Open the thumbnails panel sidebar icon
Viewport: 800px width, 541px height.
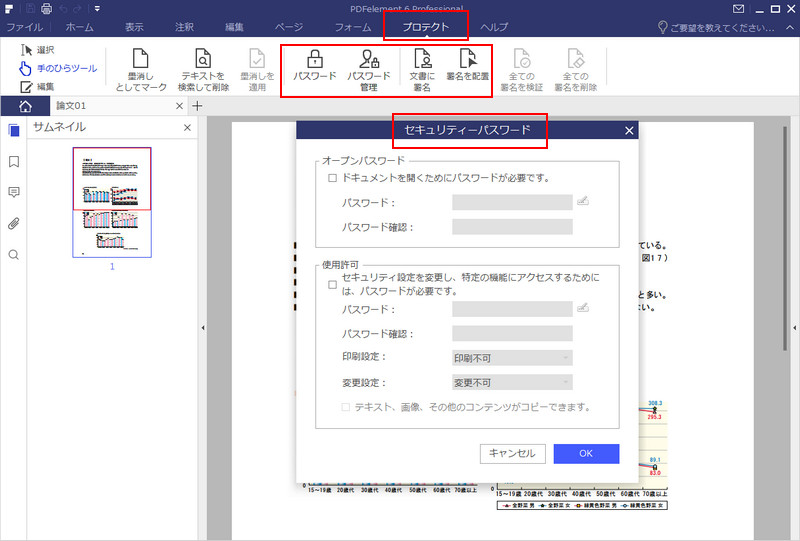[14, 130]
